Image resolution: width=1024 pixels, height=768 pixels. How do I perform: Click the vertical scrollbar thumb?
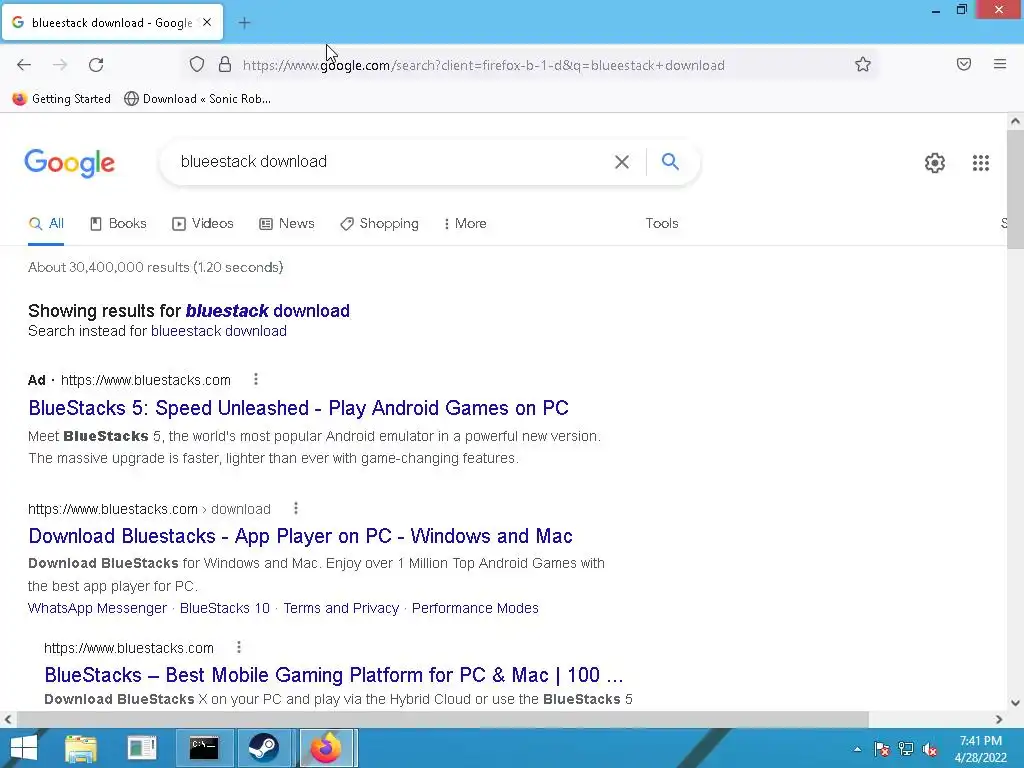pyautogui.click(x=1015, y=189)
